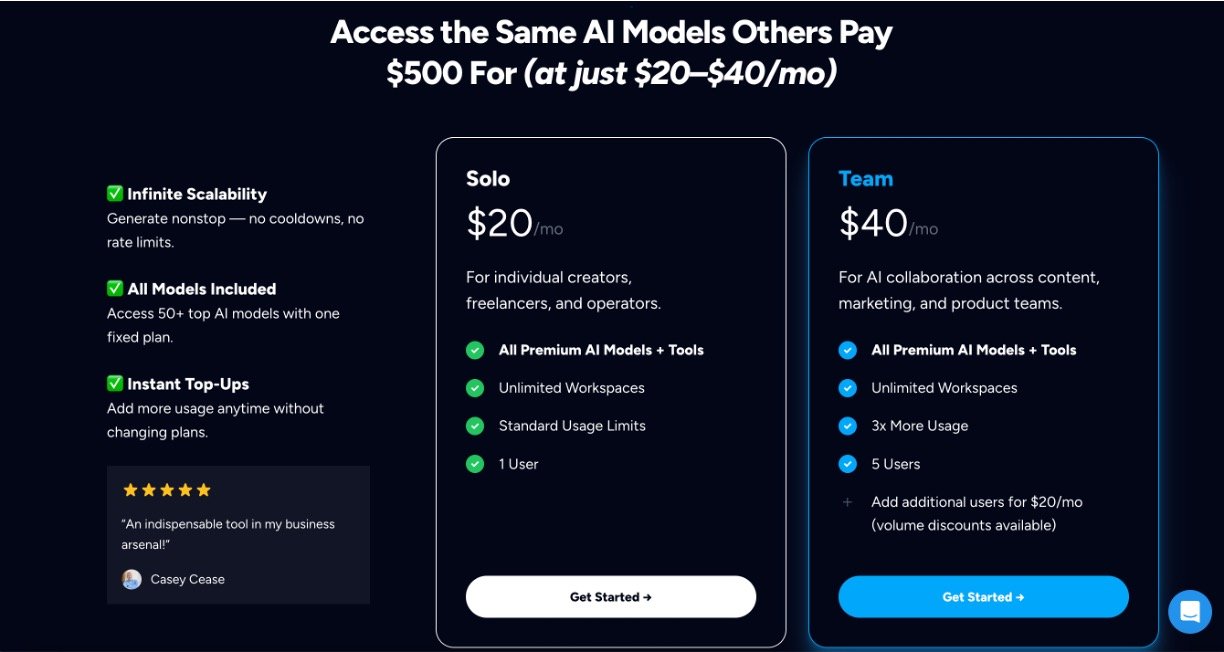Click Casey Cease's avatar photo
Screen dimensions: 1224x652
pyautogui.click(x=132, y=579)
